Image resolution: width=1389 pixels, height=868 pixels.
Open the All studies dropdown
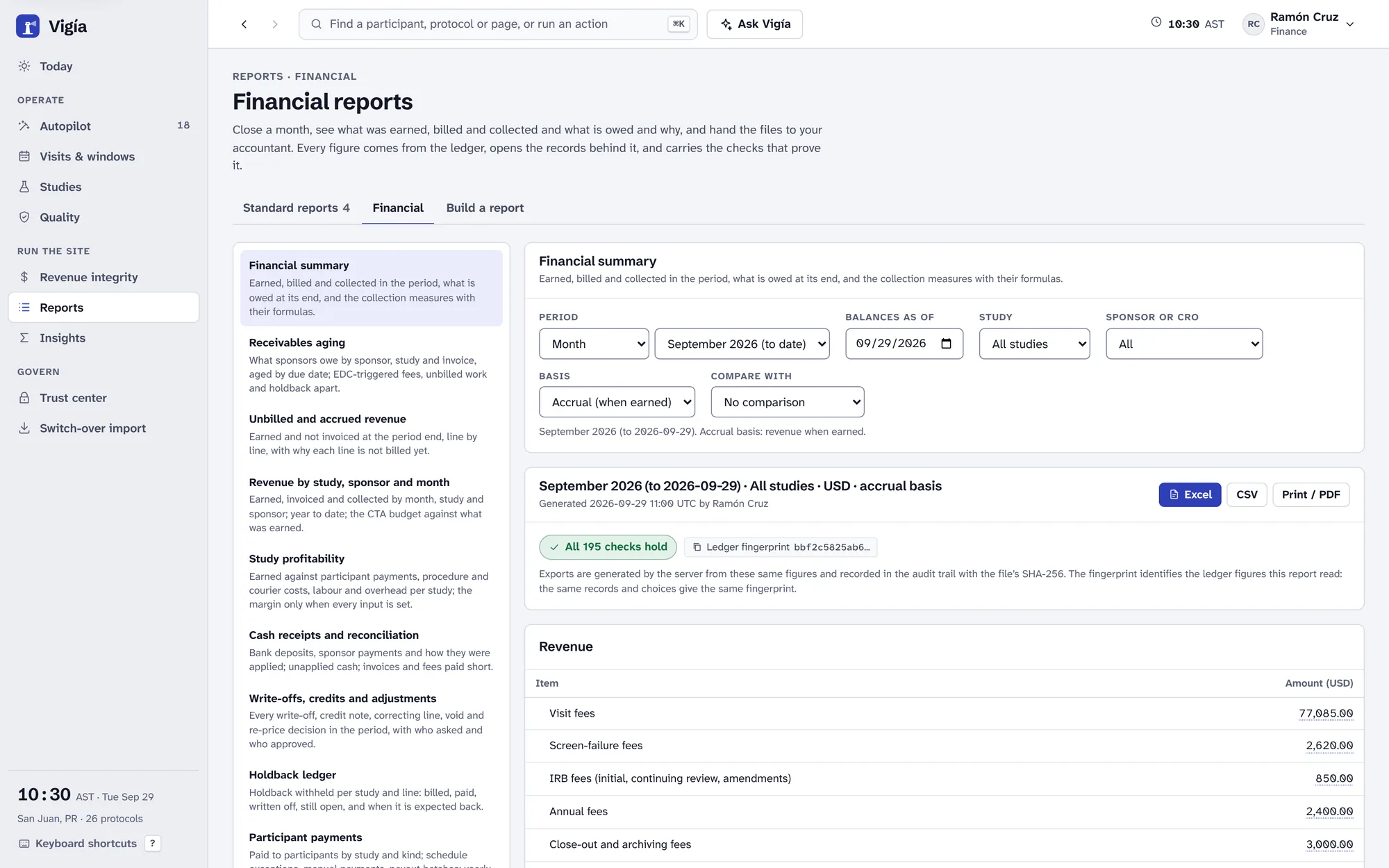tap(1034, 344)
